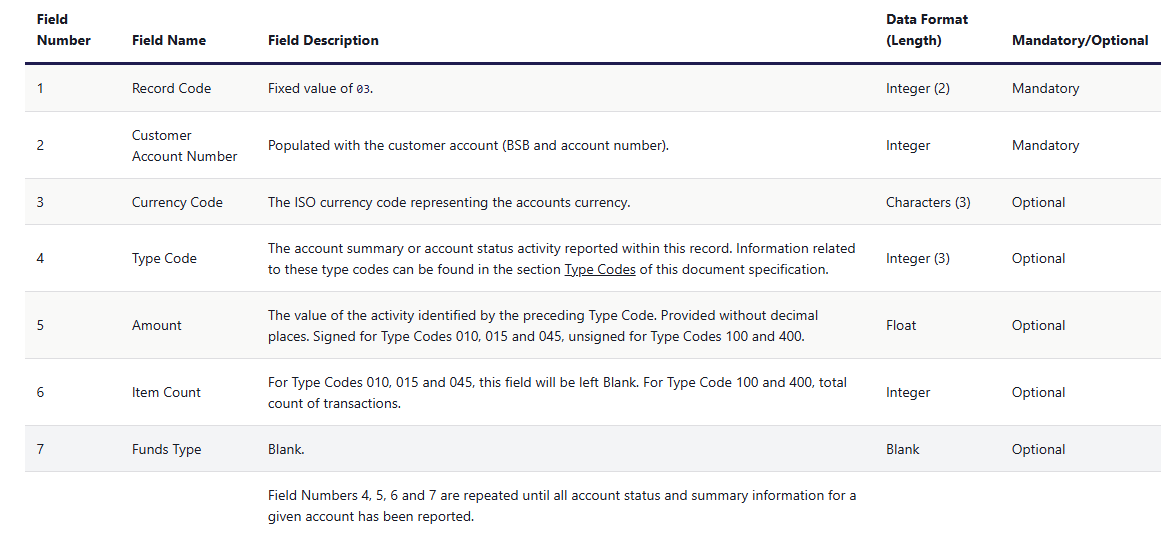1172x549 pixels.
Task: Select the Customer Account Number cell
Action: coord(184,146)
